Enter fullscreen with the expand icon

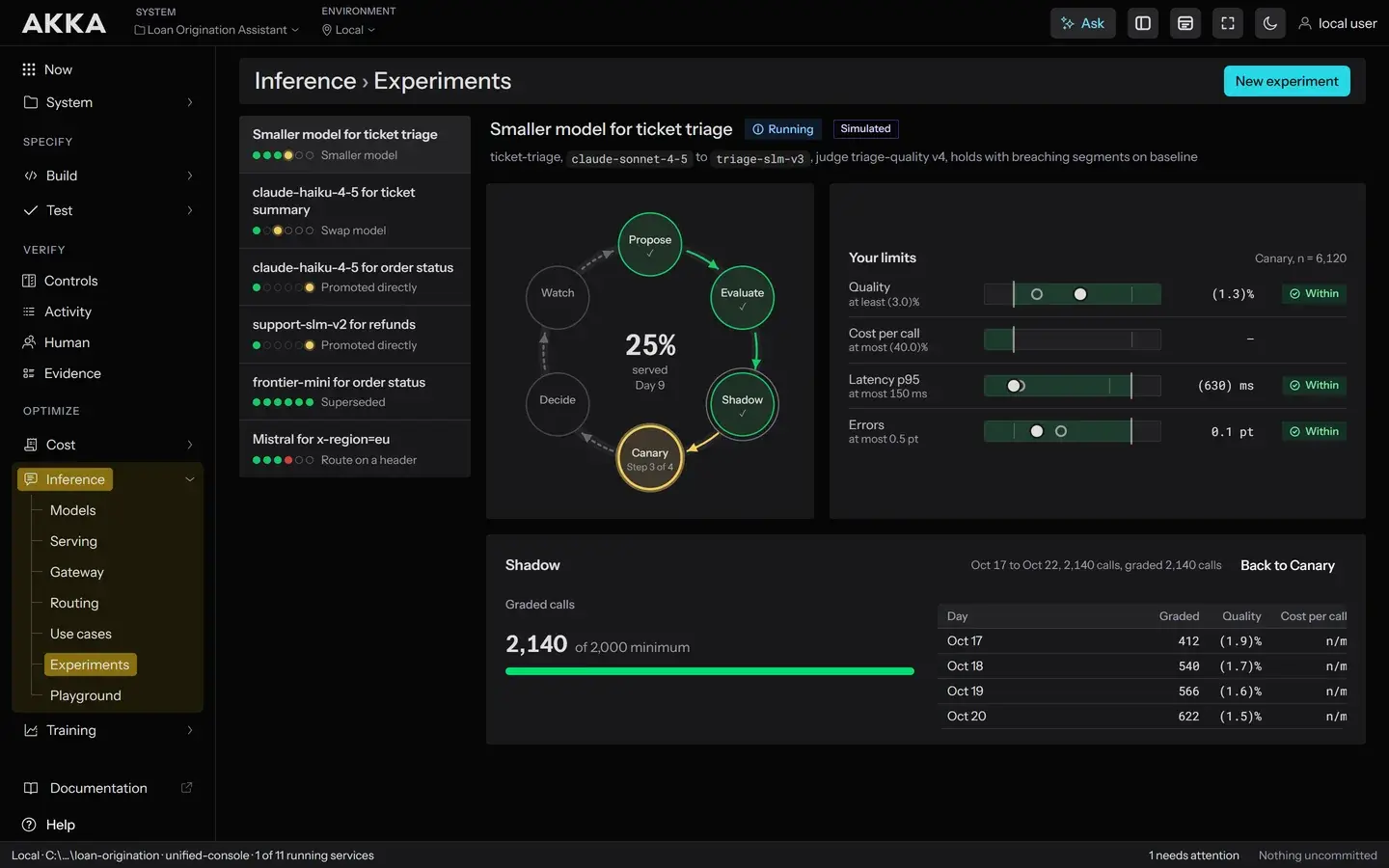1228,23
